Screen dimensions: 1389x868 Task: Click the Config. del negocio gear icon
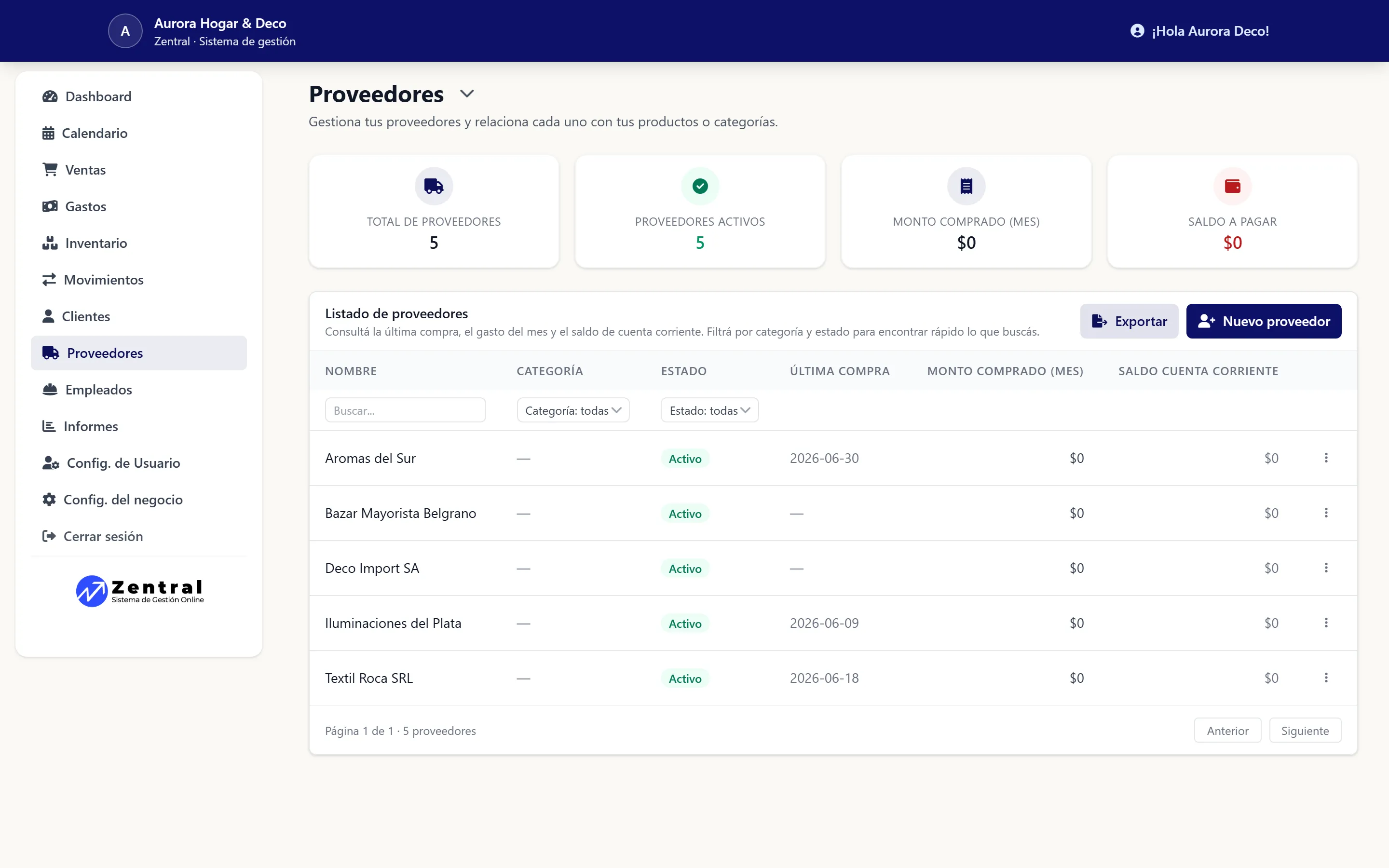(x=49, y=500)
